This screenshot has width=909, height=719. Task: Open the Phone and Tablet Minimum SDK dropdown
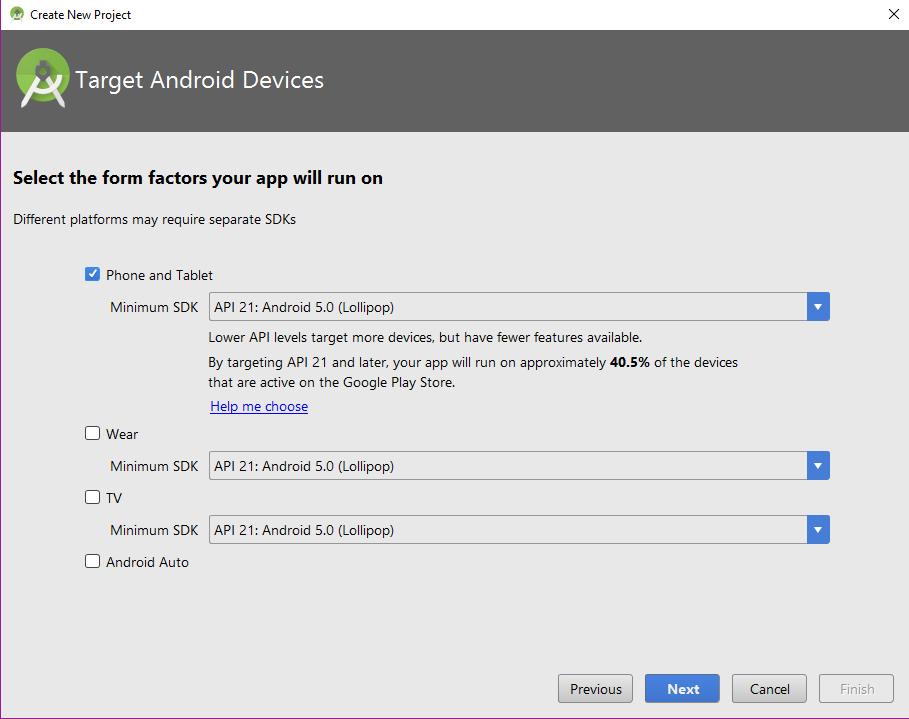coord(519,307)
